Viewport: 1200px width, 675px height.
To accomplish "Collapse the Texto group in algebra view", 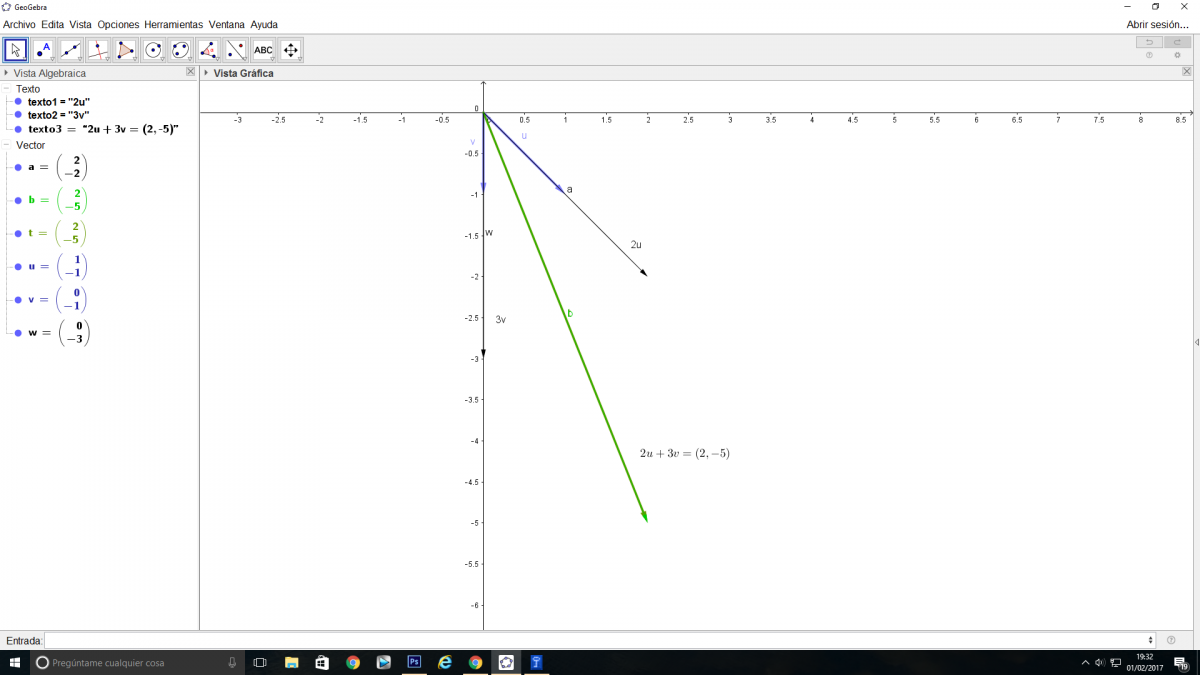I will pyautogui.click(x=7, y=89).
